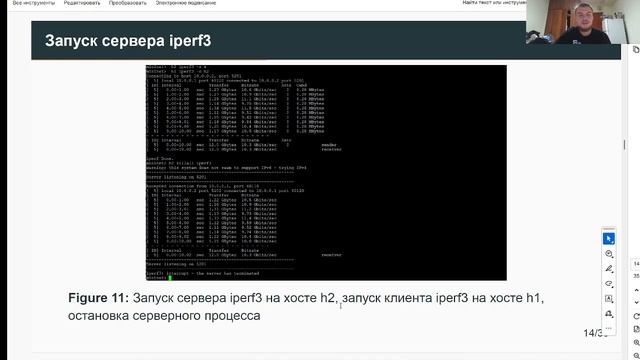
Task: Click the copy icon in the right sidebar
Action: coord(636,49)
